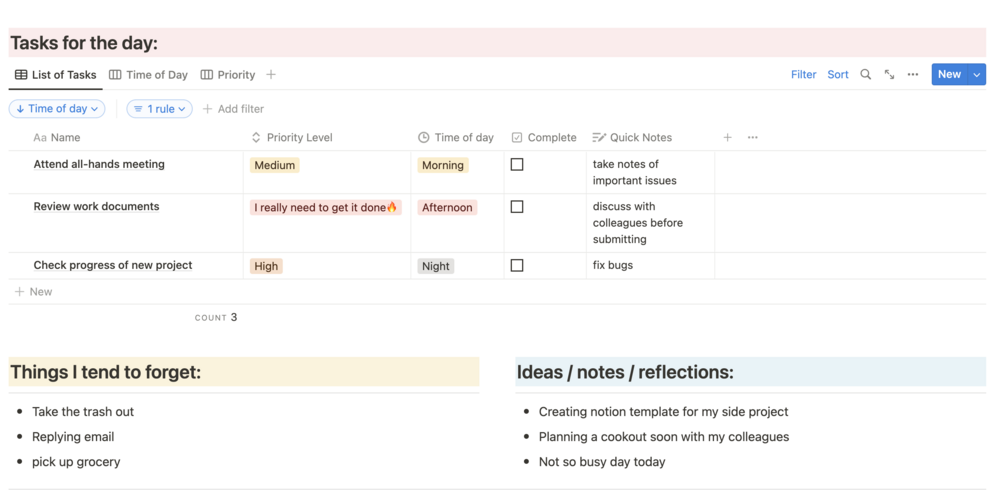This screenshot has width=1005, height=490.
Task: Click the search magnifier icon
Action: tap(866, 75)
